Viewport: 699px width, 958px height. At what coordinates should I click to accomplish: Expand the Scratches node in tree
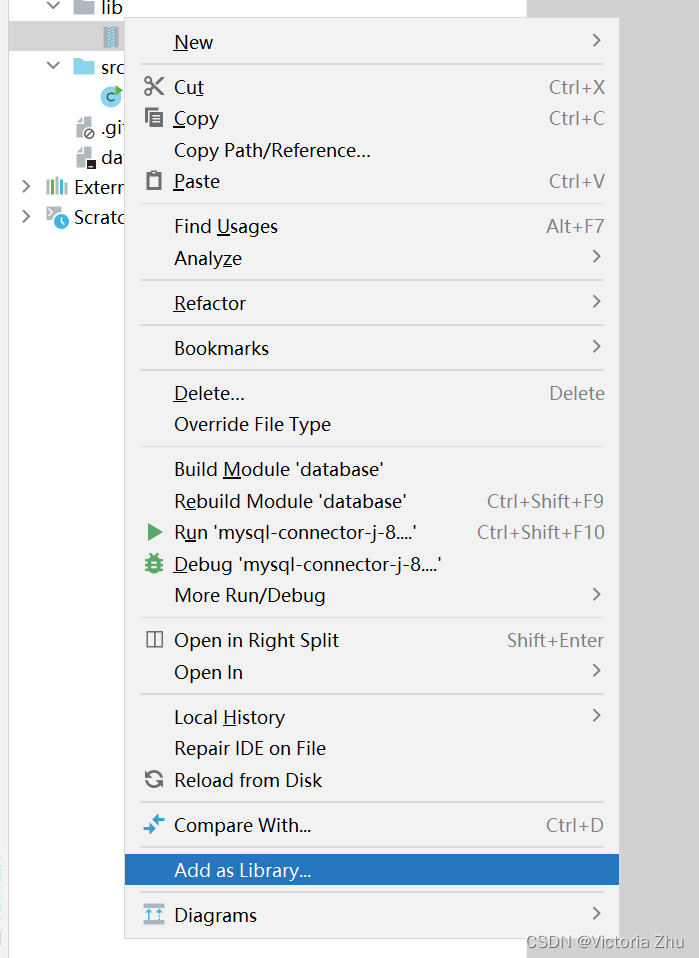click(x=26, y=216)
